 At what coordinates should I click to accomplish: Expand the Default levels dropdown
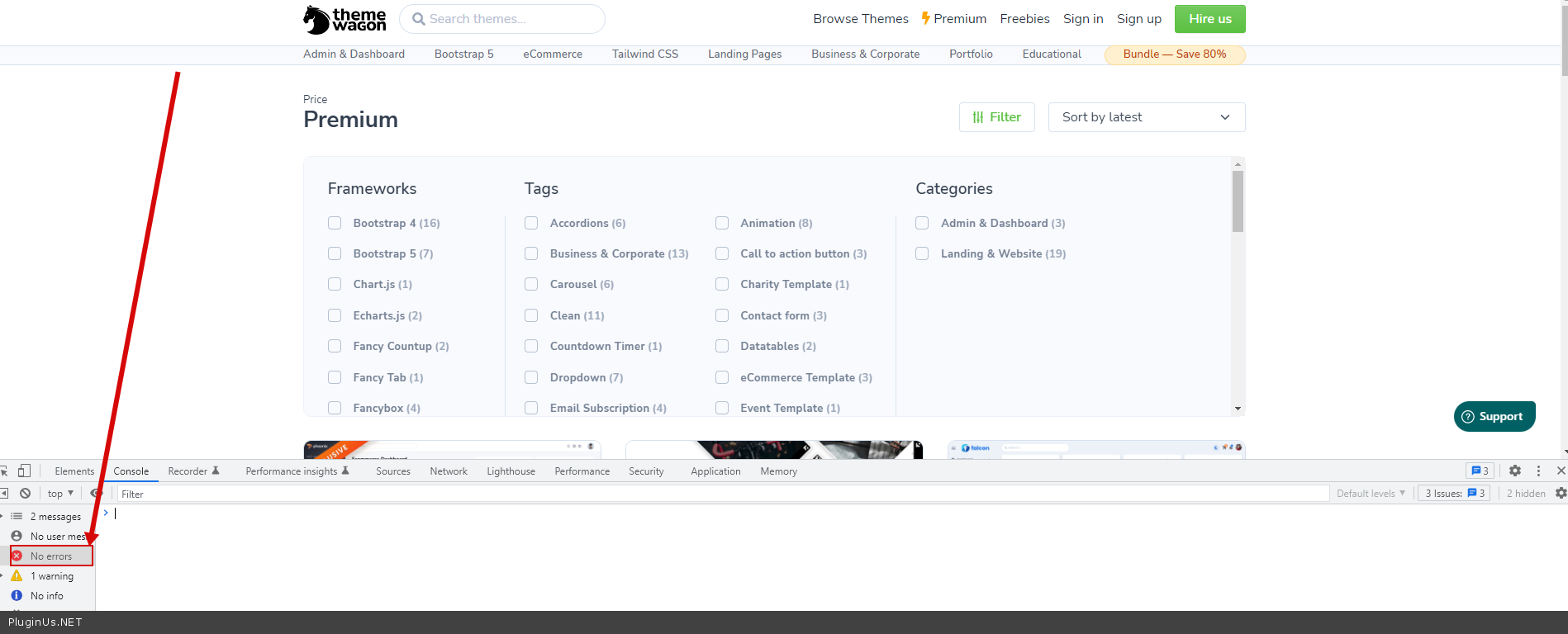coord(1370,494)
